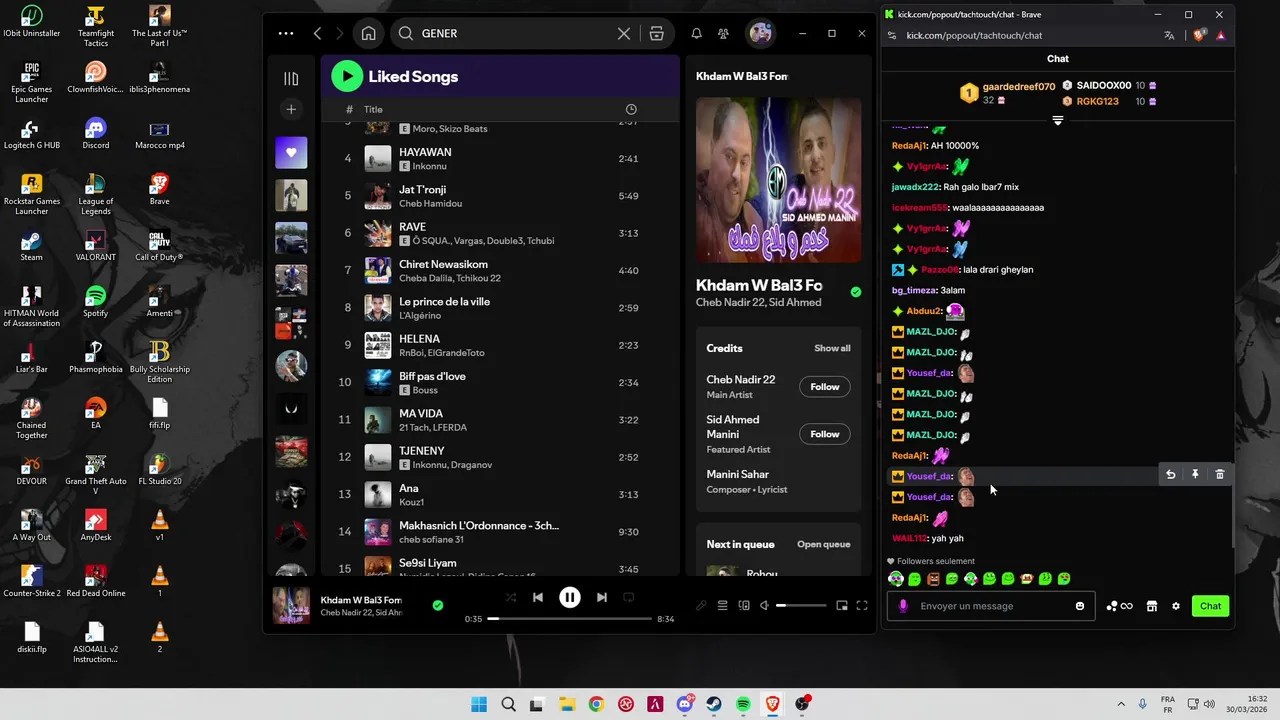Screen dimensions: 1280x720
Task: Adjust the Spotify volume slider
Action: (802, 605)
